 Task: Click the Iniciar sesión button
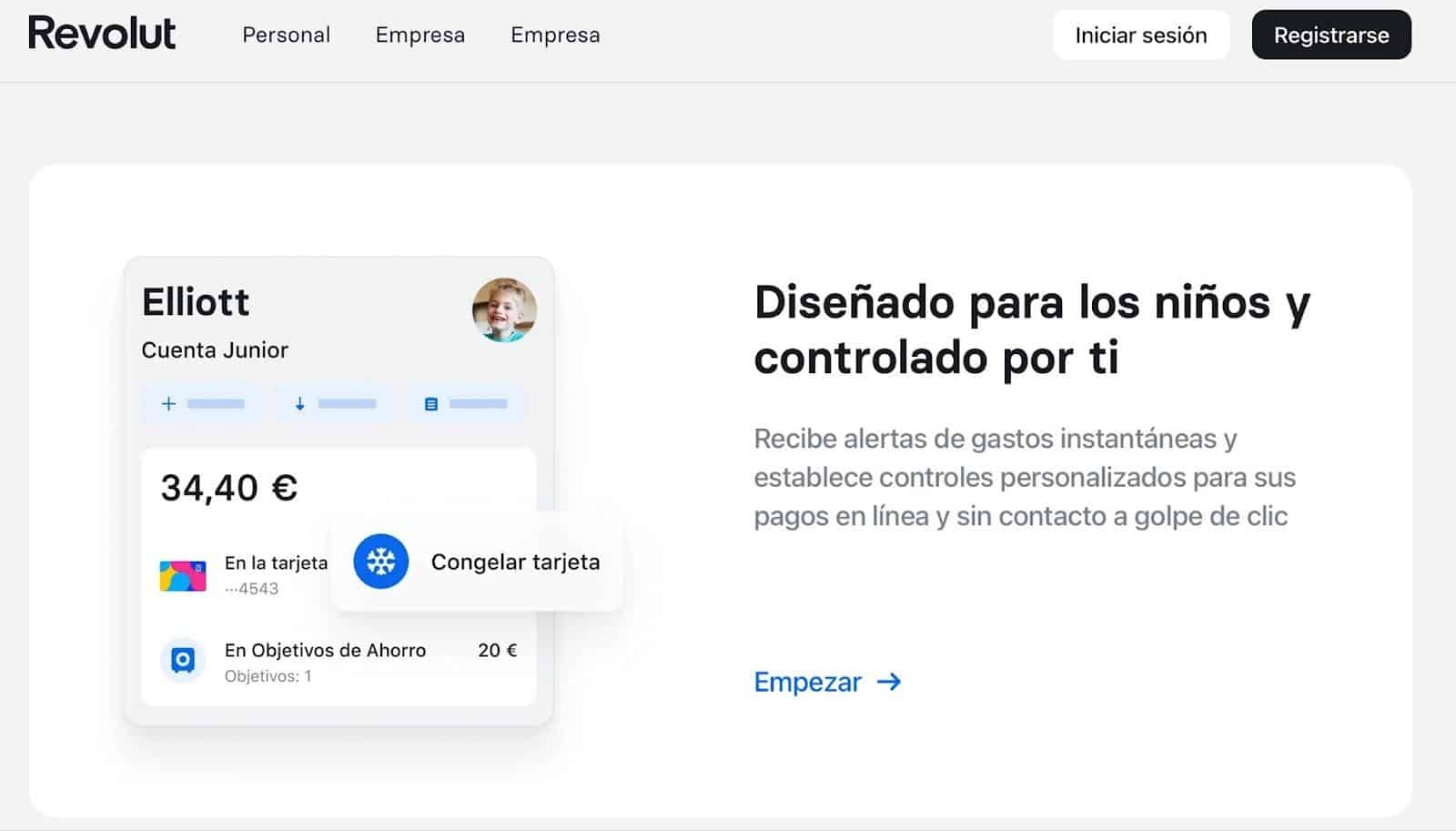(x=1141, y=35)
